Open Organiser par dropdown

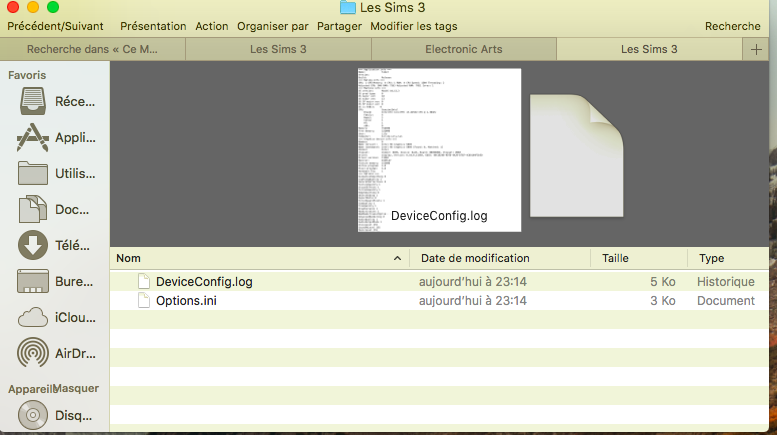(273, 26)
